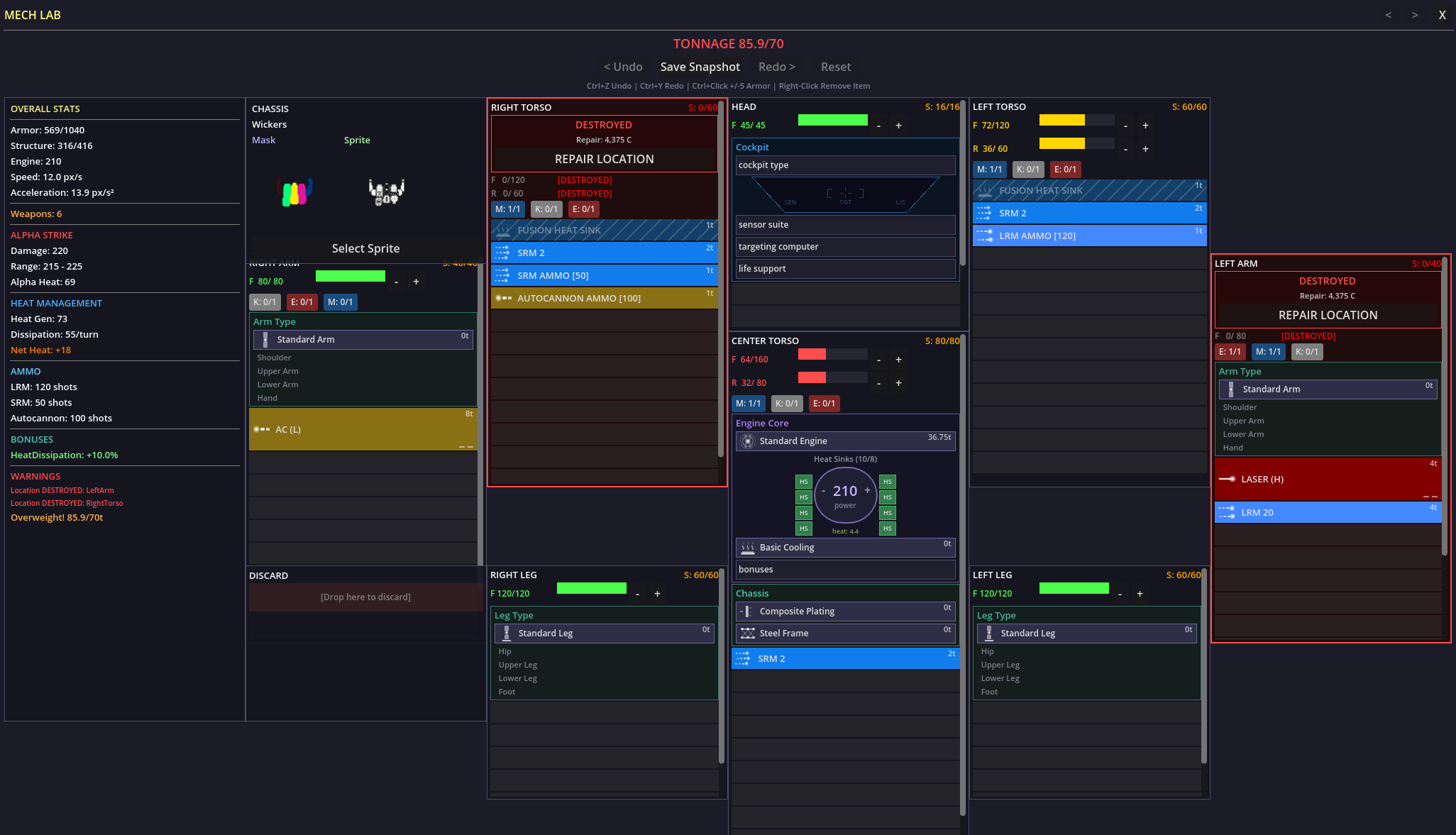Click Reset in the top menu
The image size is (1456, 835).
point(835,67)
